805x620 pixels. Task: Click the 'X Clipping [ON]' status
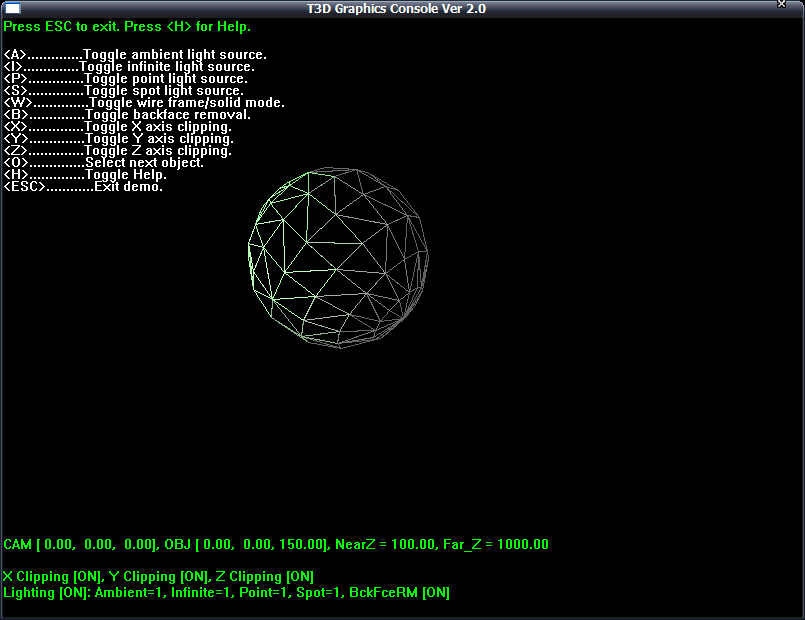click(53, 577)
